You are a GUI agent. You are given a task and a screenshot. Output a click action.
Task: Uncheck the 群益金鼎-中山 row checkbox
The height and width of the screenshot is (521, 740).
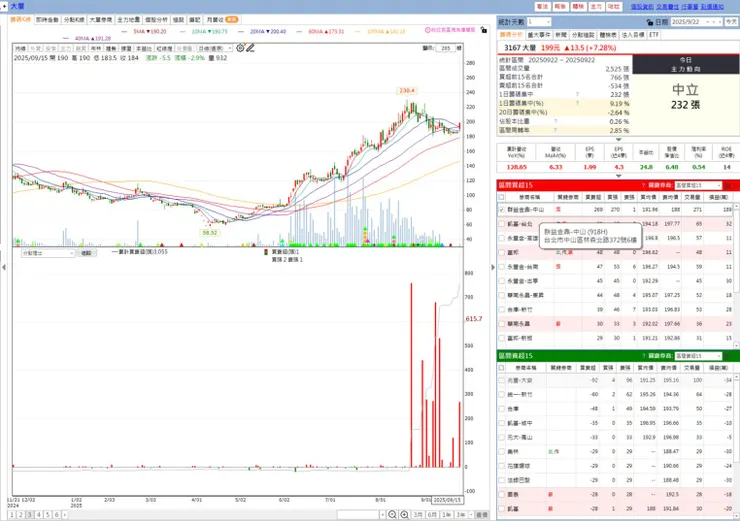(501, 210)
